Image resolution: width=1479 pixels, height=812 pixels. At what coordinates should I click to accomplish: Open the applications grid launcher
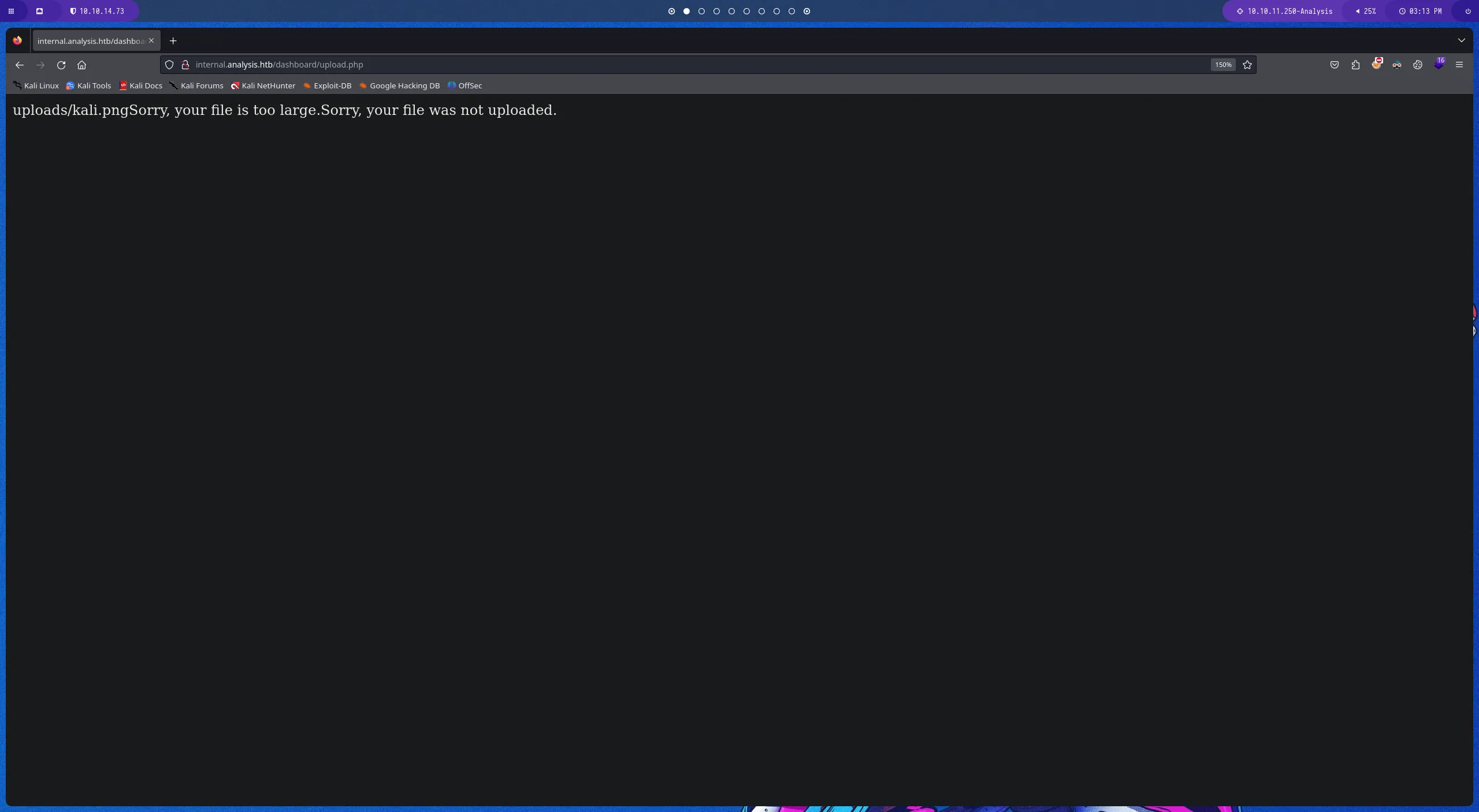(10, 11)
